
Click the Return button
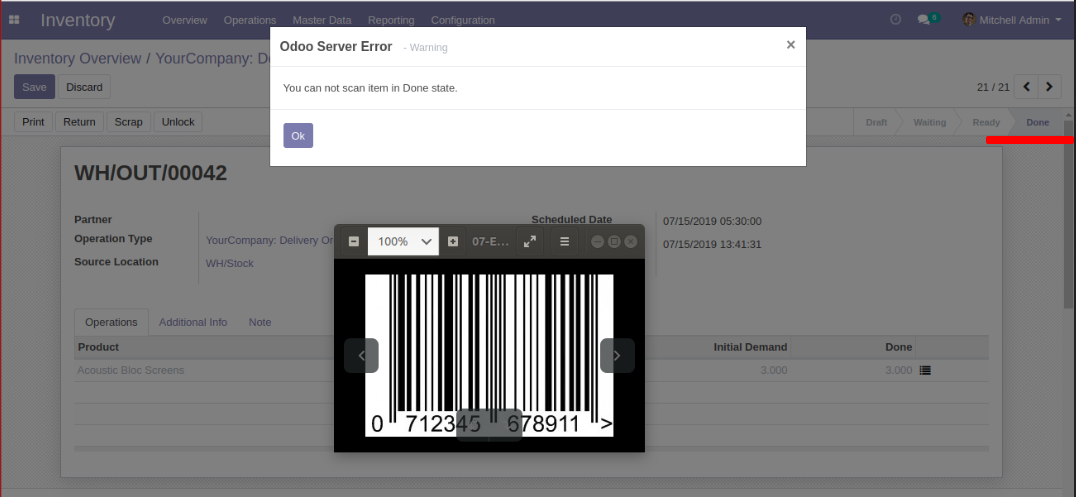coord(80,122)
